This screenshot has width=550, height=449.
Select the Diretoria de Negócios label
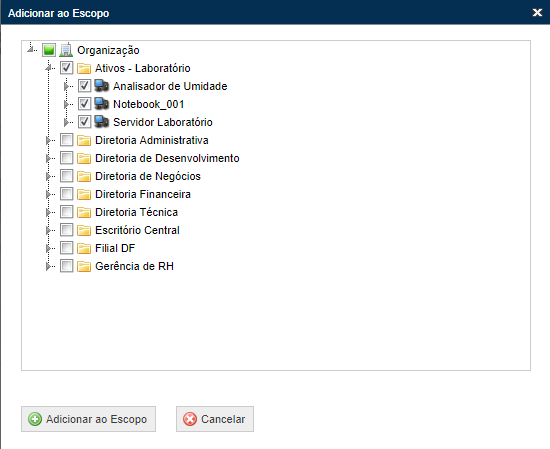[x=148, y=176]
